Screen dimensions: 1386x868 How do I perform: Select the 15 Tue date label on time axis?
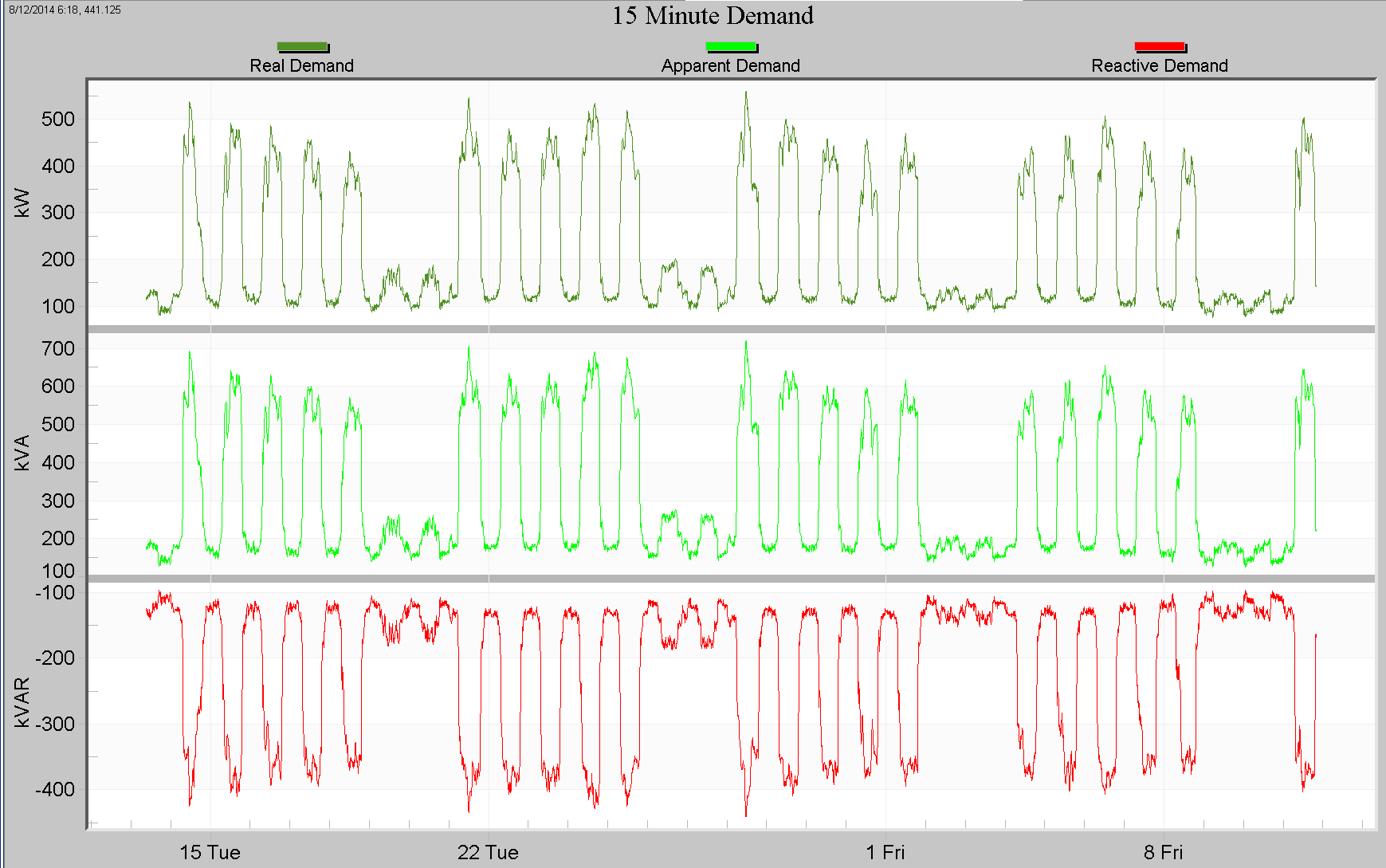click(x=209, y=852)
